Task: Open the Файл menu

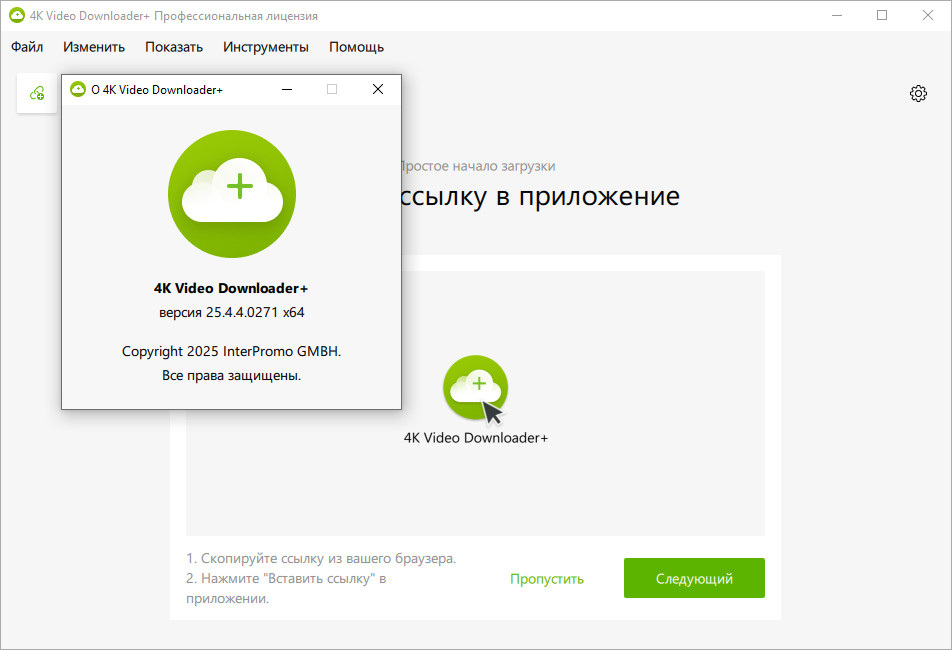Action: tap(27, 47)
